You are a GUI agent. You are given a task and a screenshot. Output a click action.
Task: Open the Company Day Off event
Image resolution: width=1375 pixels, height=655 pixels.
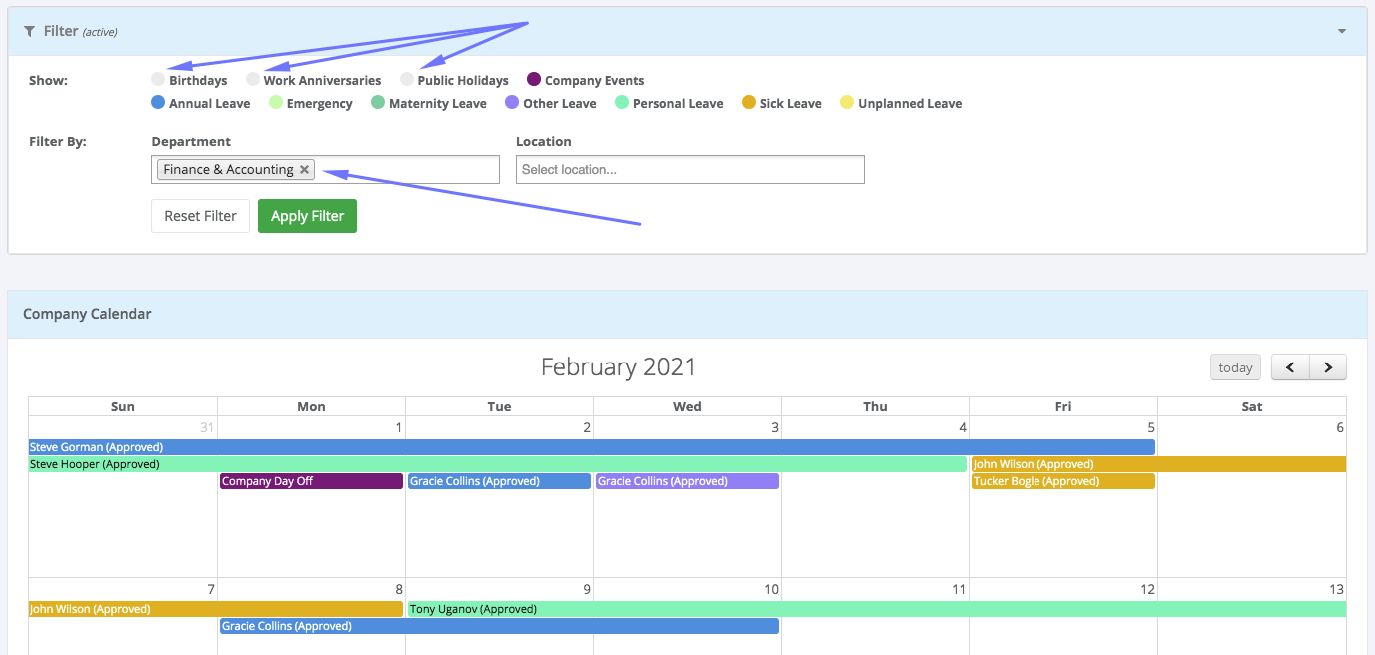point(311,481)
